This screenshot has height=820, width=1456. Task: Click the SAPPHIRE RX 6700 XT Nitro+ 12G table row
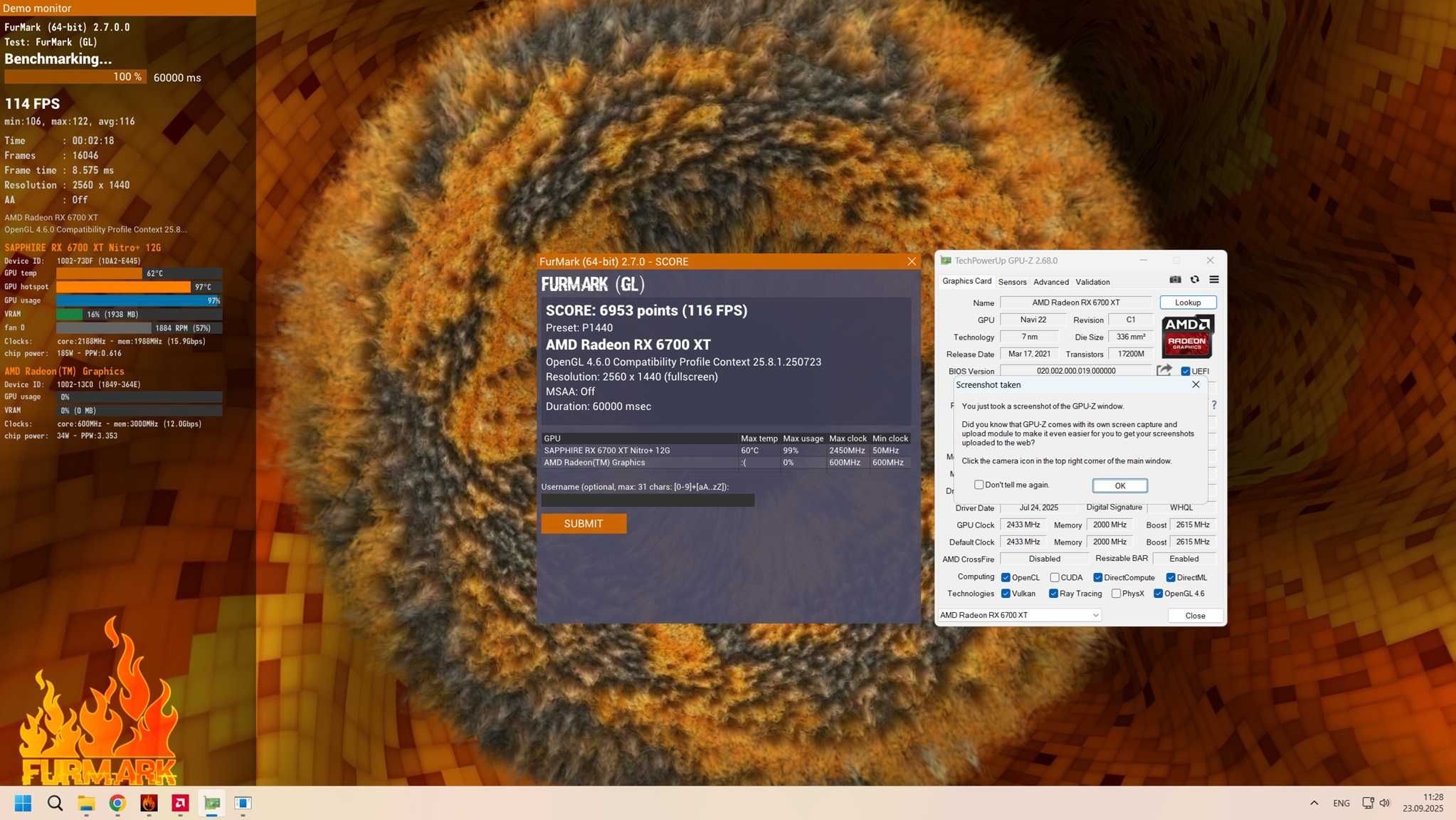point(726,451)
